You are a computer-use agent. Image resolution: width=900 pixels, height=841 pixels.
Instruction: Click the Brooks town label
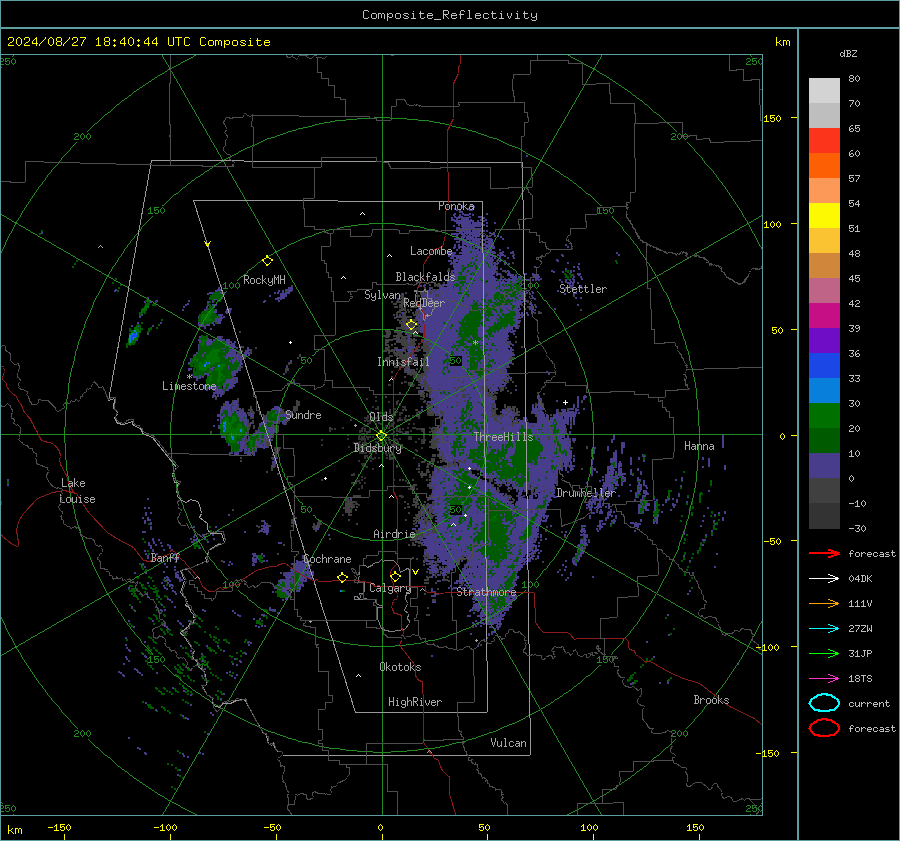point(711,700)
